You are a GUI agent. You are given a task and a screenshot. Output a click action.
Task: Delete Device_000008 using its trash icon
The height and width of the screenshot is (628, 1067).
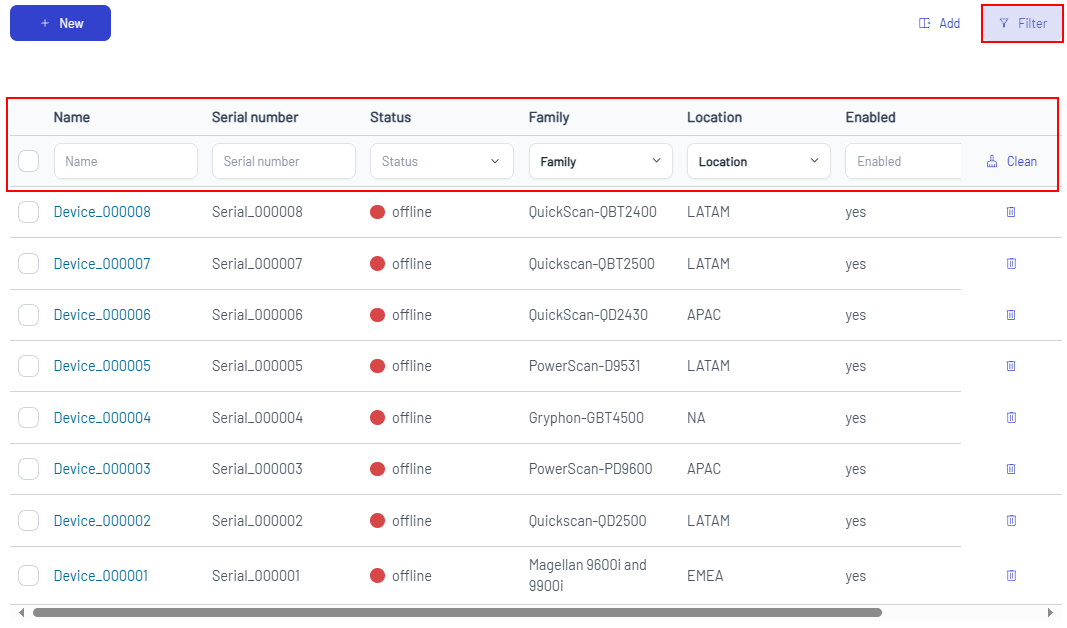[x=1010, y=212]
